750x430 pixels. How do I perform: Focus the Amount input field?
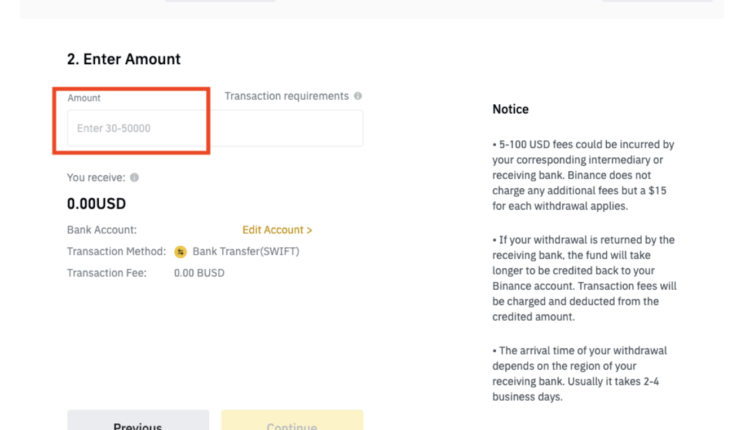[137, 128]
